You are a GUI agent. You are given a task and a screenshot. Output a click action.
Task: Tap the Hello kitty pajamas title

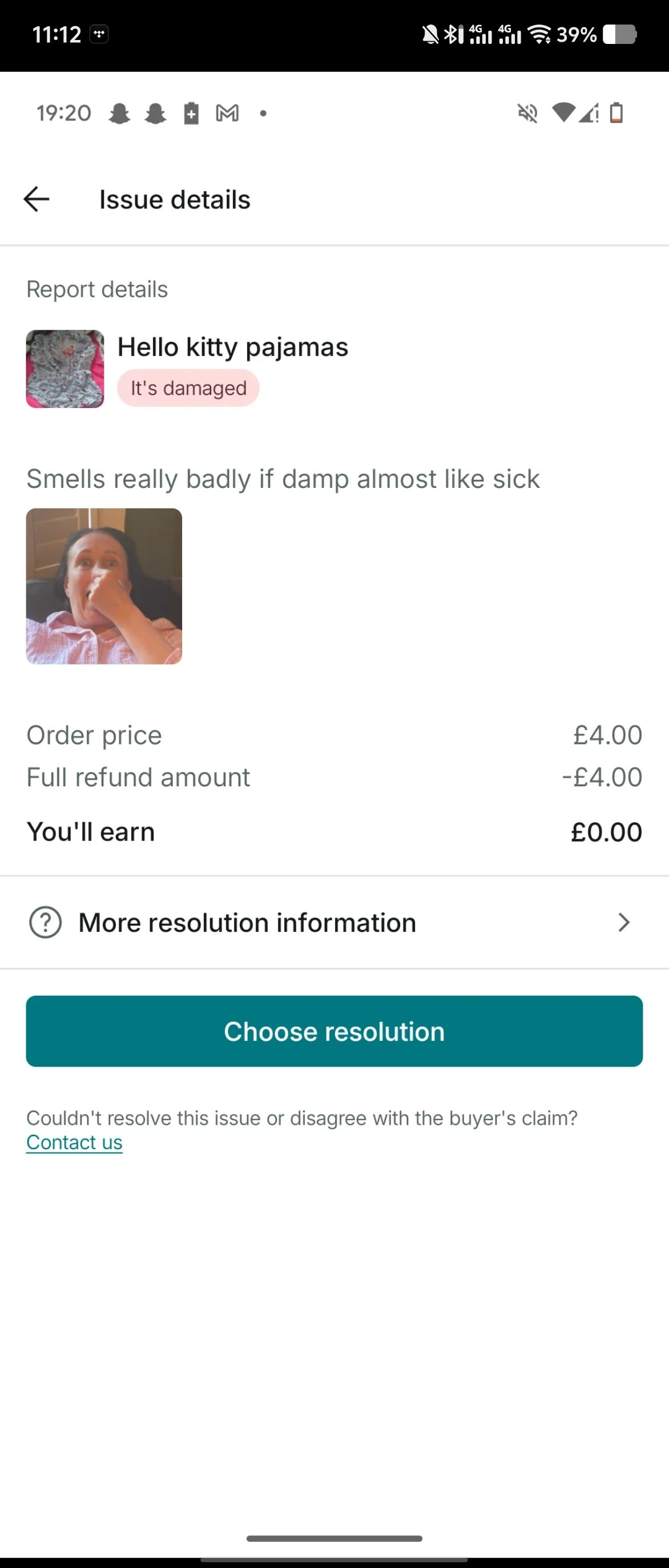[x=232, y=347]
